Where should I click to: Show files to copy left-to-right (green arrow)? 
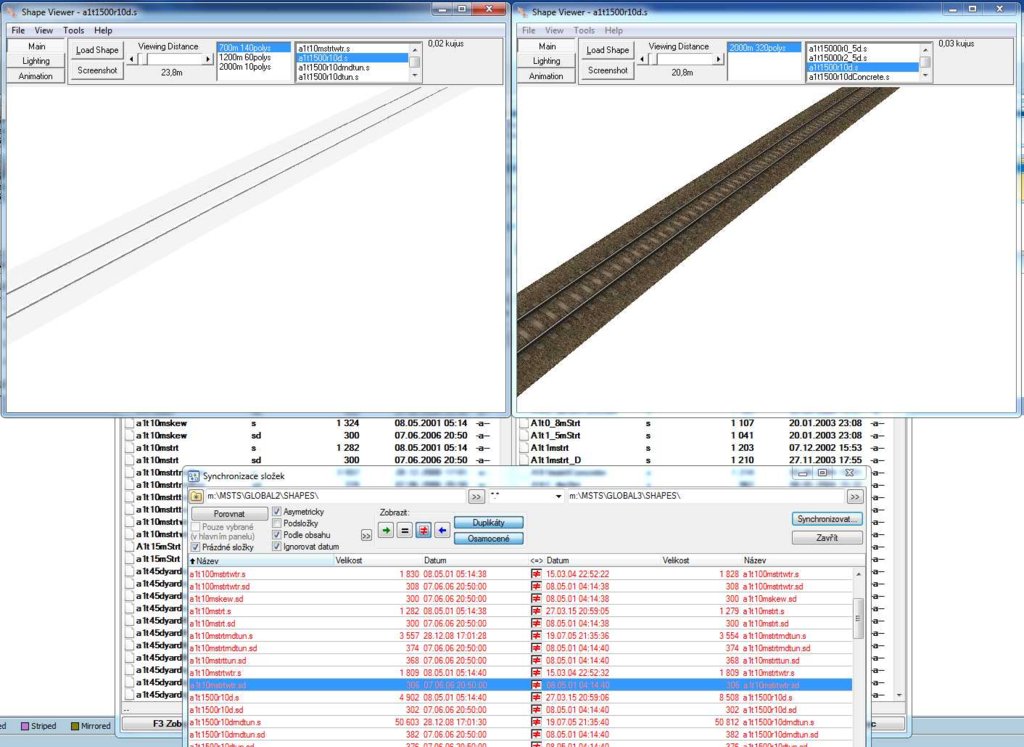pos(386,530)
